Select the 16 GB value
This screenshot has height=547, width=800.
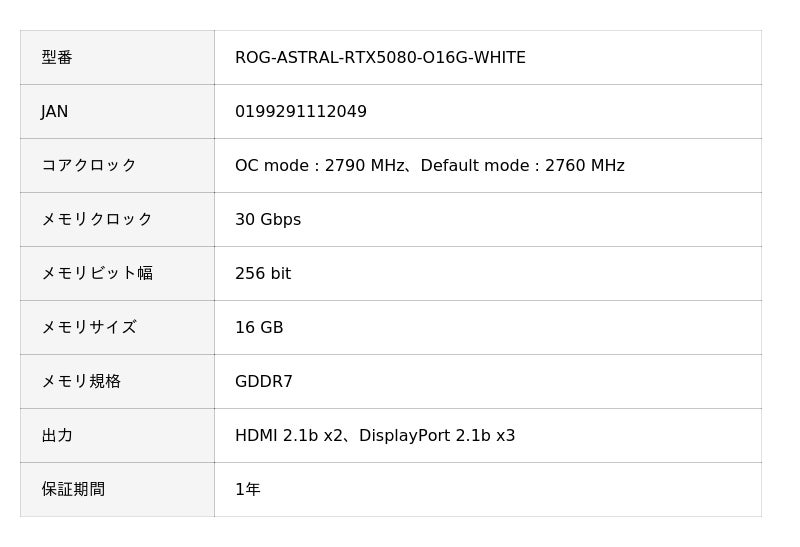pos(259,328)
